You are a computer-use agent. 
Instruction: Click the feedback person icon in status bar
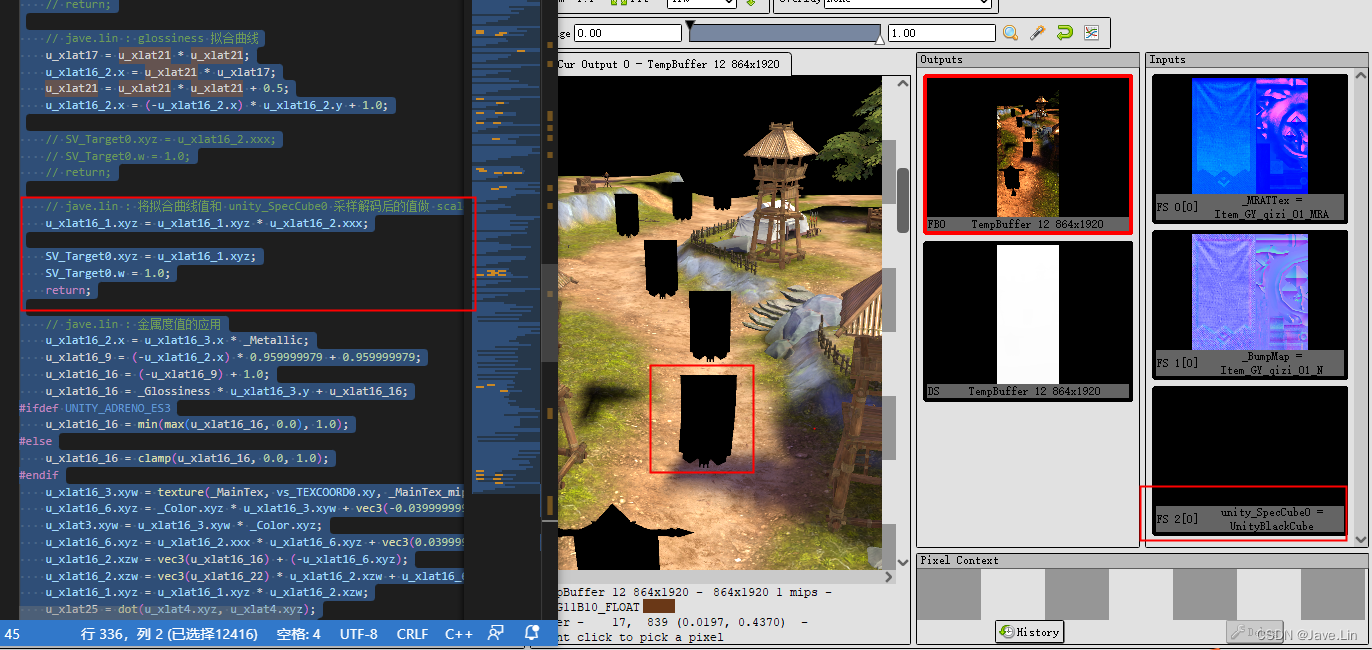click(x=494, y=633)
